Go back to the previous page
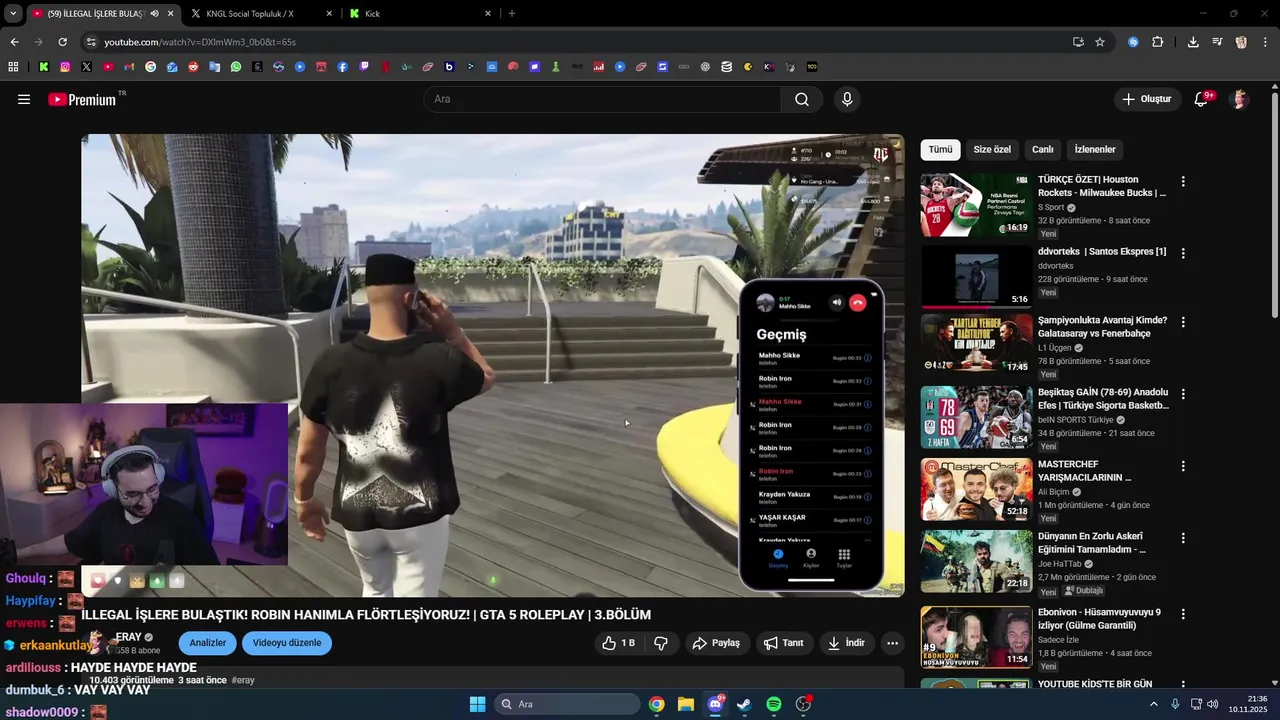This screenshot has width=1280, height=720. coord(14,42)
